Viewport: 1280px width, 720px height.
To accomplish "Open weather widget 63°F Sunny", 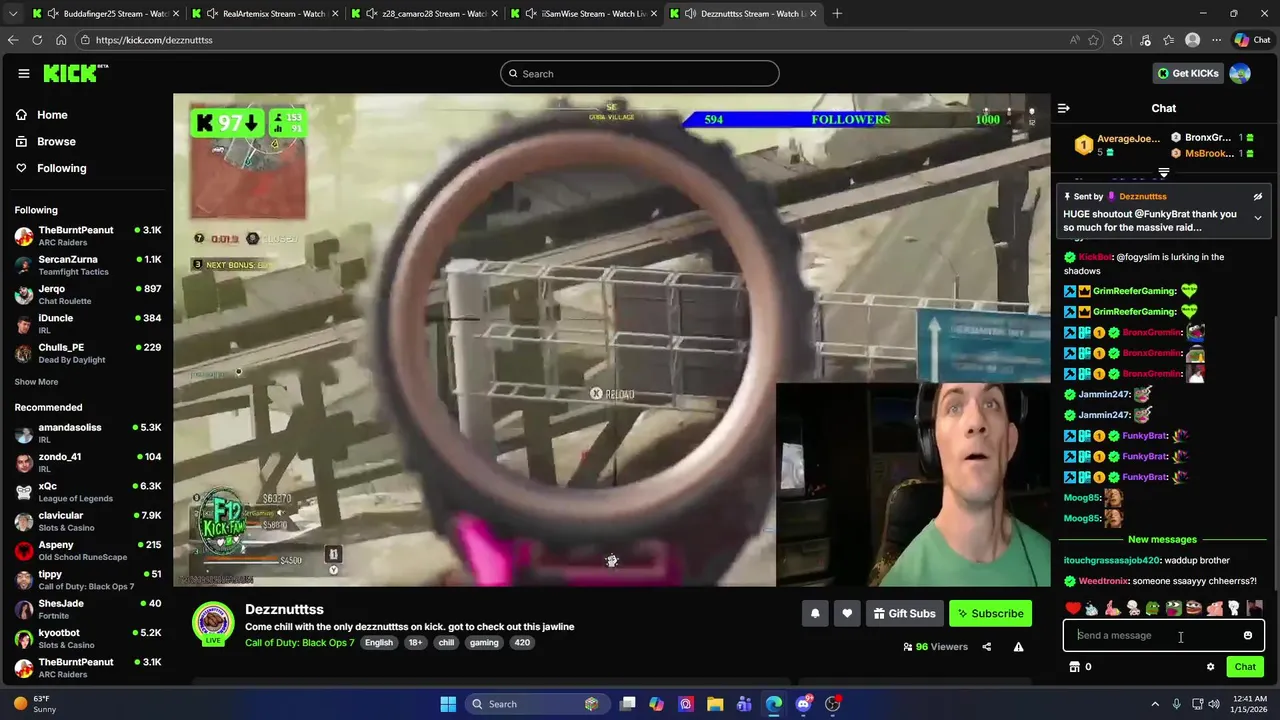I will click(33, 704).
